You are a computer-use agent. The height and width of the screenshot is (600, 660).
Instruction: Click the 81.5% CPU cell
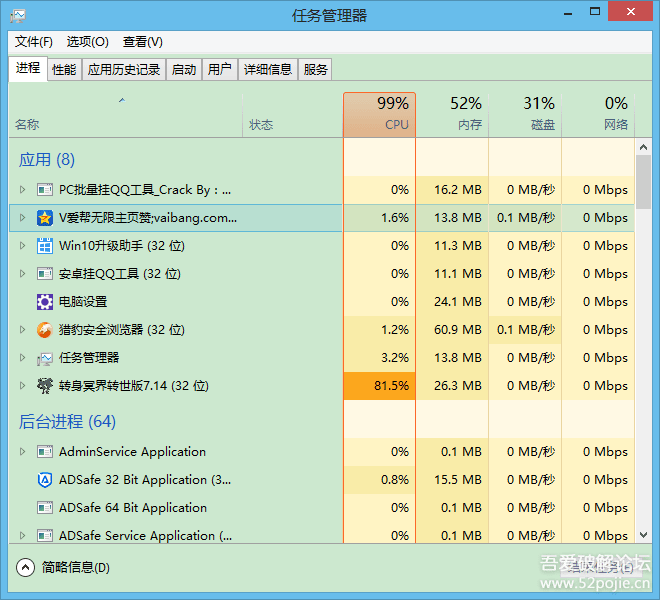(380, 386)
